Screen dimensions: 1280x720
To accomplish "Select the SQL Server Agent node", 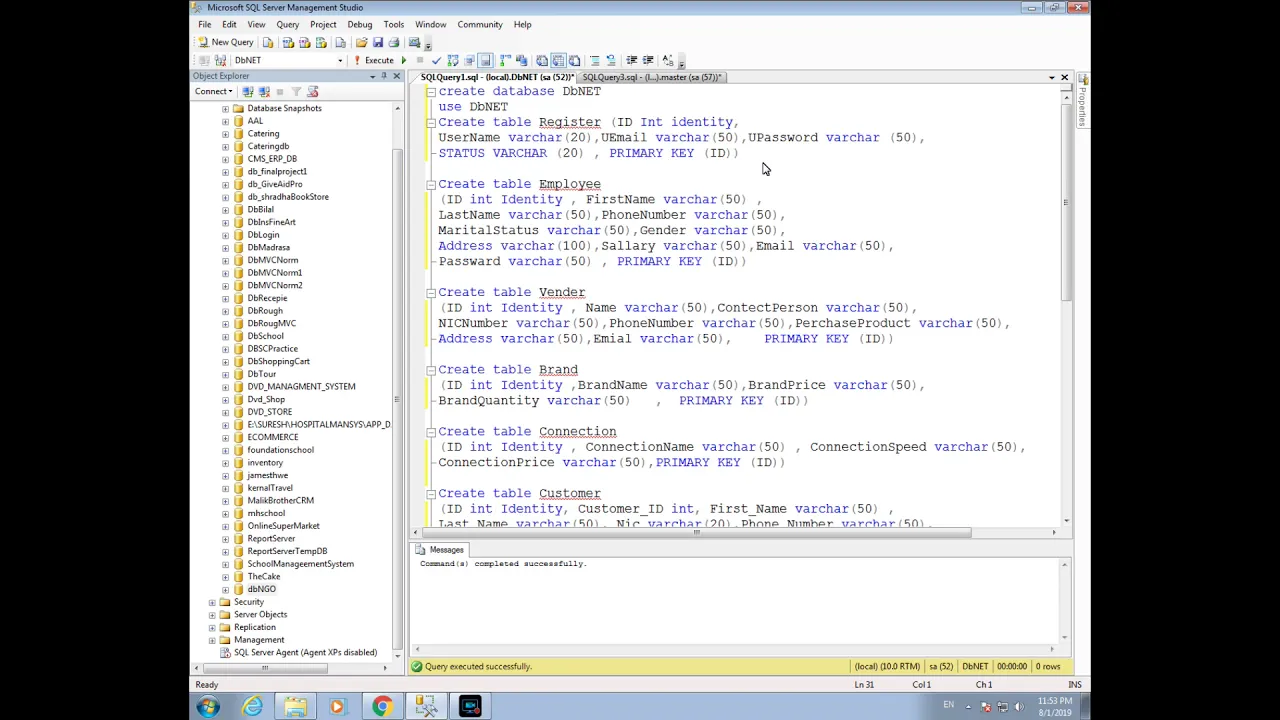I will point(305,652).
